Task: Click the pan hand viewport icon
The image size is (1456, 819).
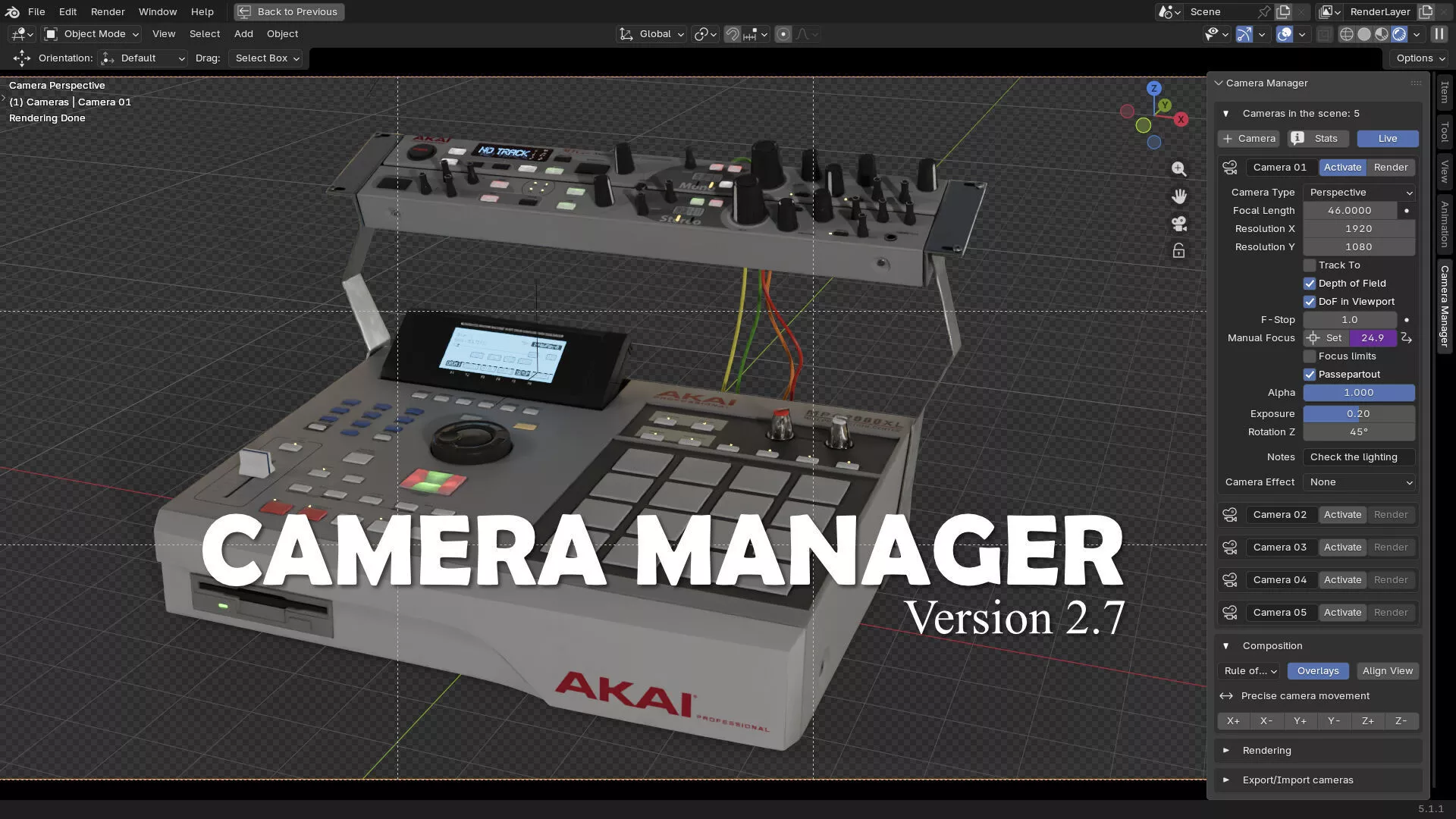Action: tap(1178, 196)
